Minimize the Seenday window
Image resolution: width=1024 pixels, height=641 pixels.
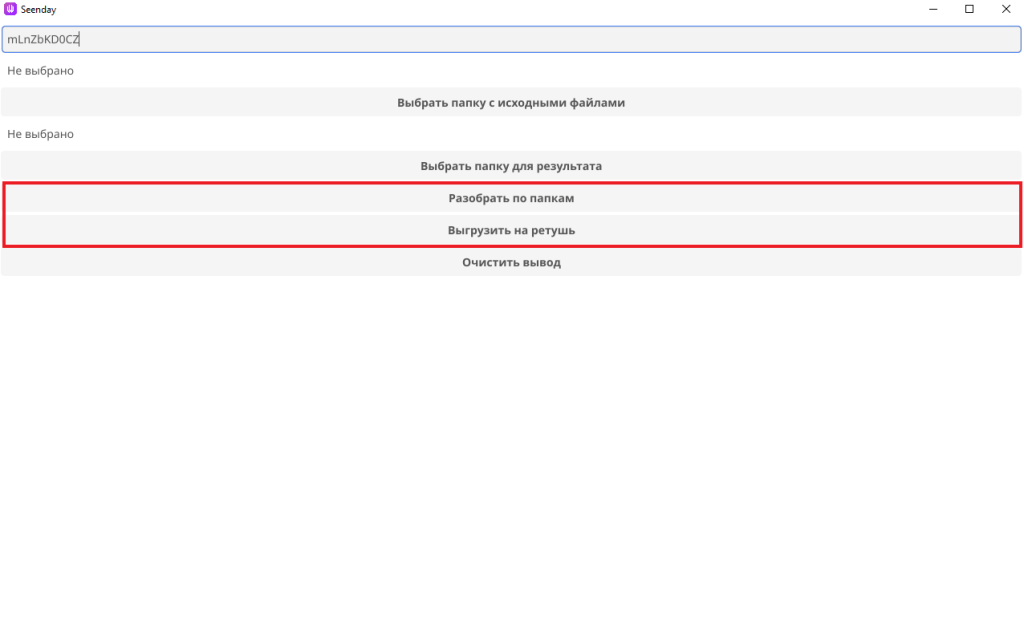pyautogui.click(x=932, y=9)
